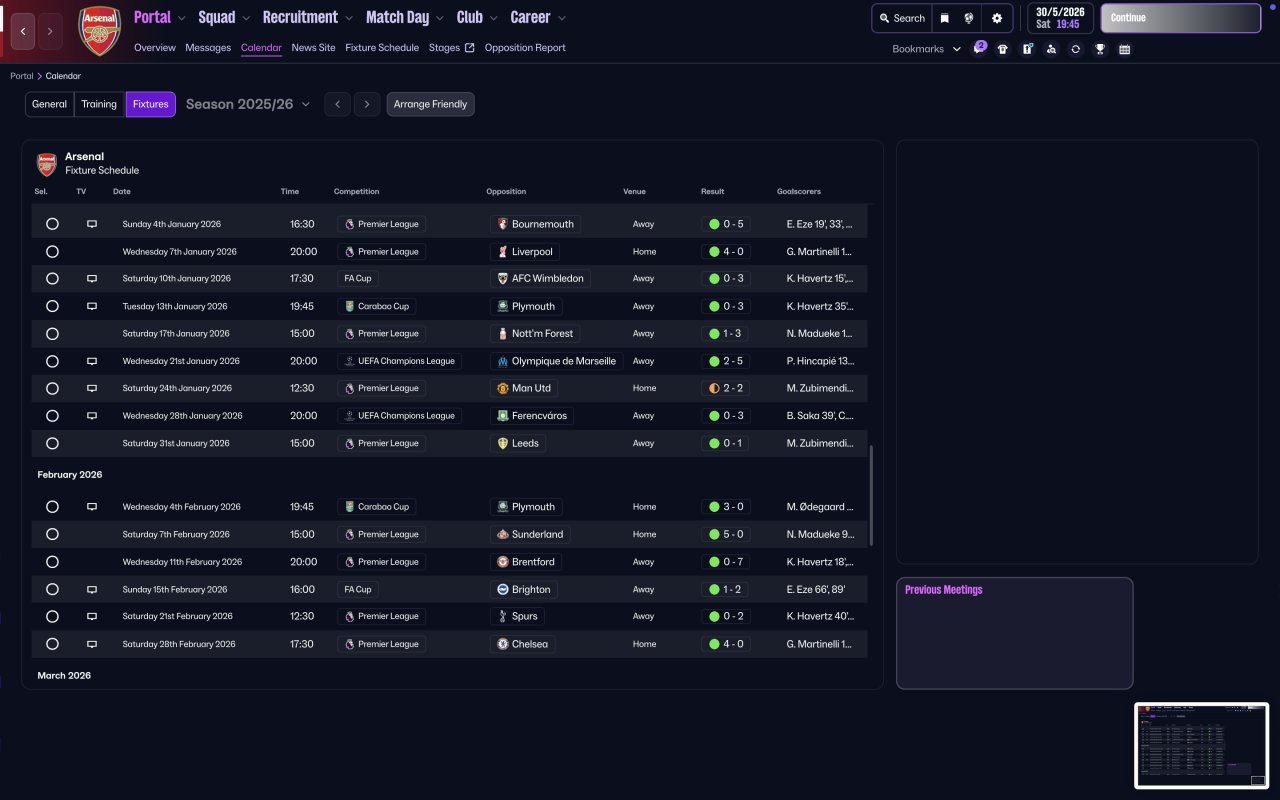
Task: Select the Sunderland fixture radio button
Action: [x=52, y=534]
